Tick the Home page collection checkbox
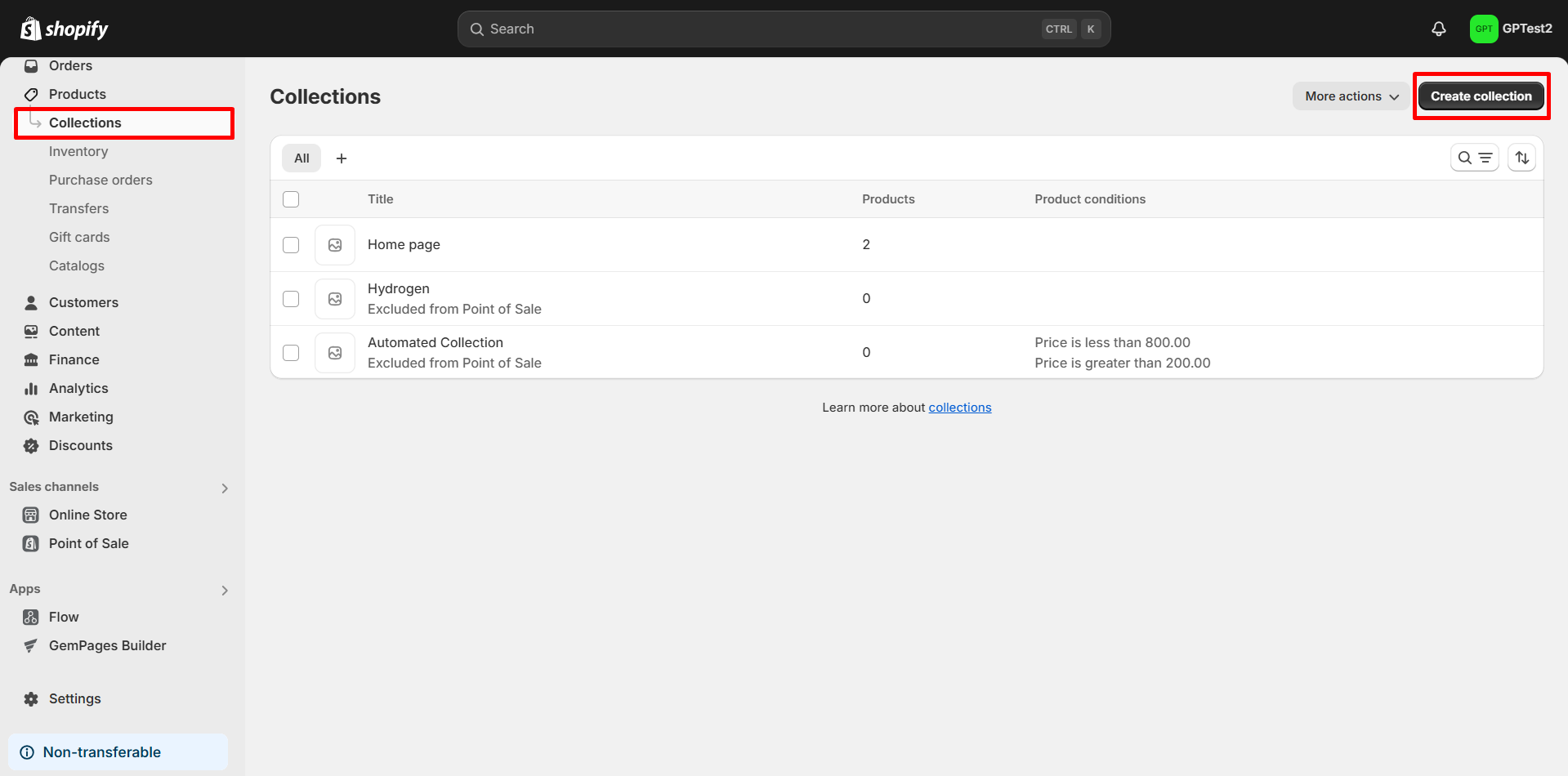The height and width of the screenshot is (776, 1568). (x=291, y=245)
